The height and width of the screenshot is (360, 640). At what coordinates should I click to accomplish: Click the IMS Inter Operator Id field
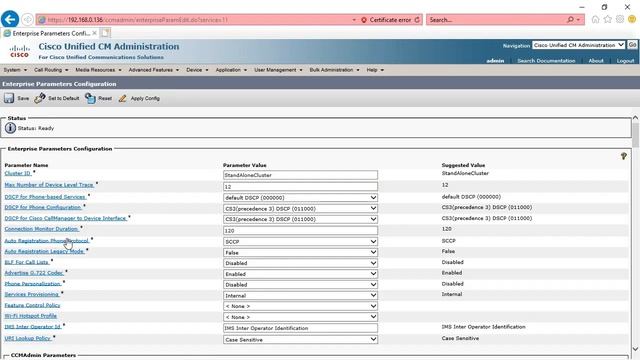[300, 328]
